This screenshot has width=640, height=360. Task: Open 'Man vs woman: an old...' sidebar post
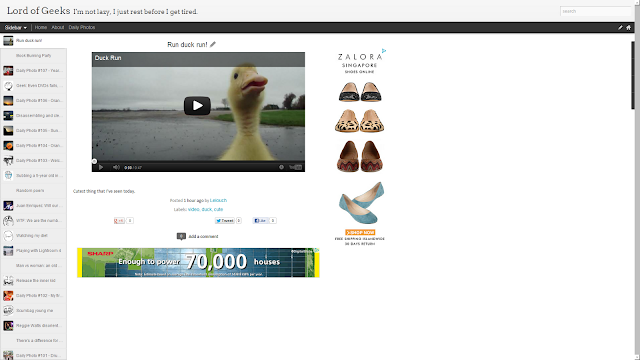[x=33, y=266]
